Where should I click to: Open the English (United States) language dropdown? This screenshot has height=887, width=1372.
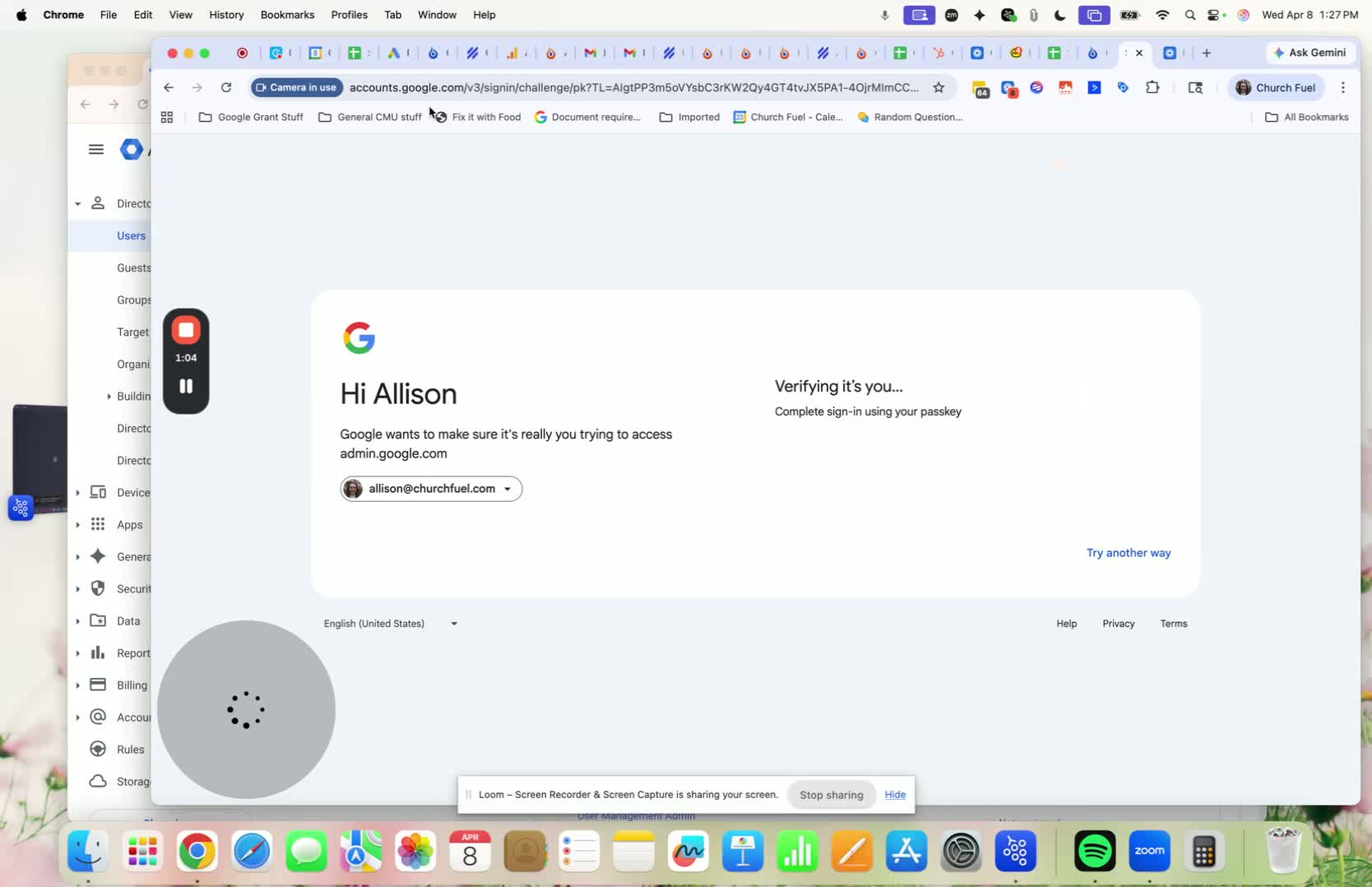click(391, 624)
